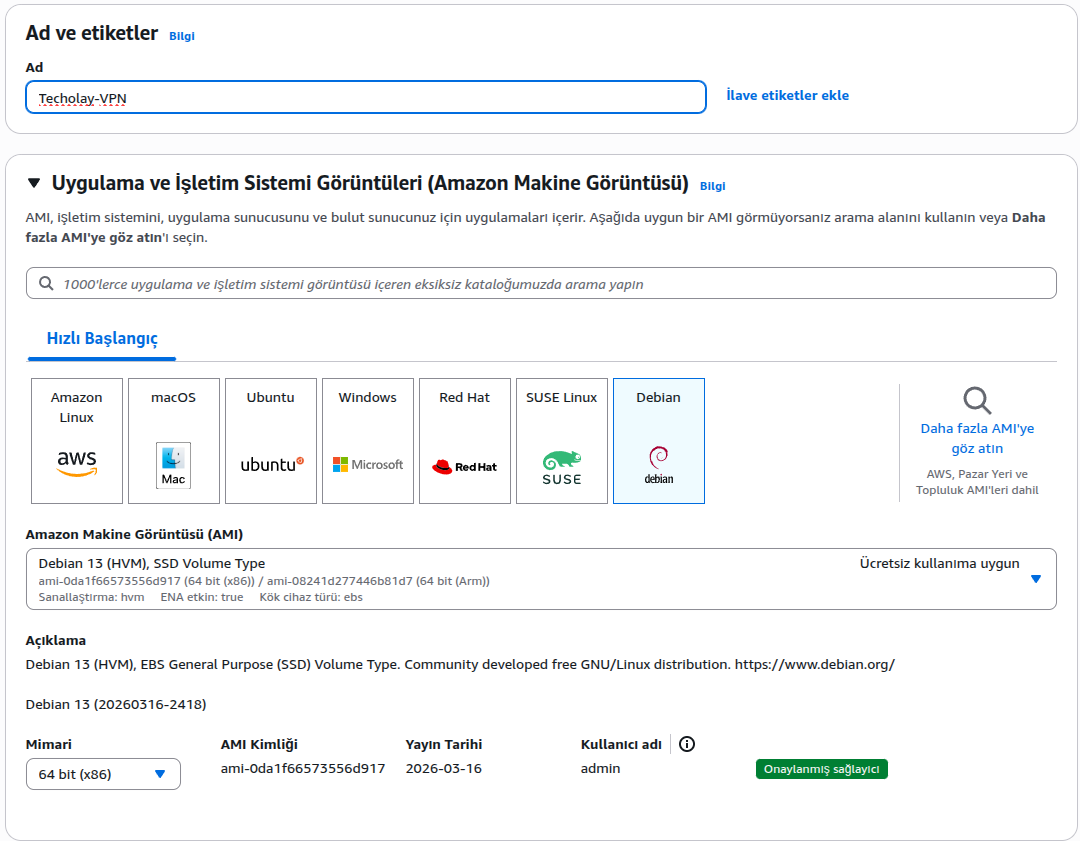Screen dimensions: 1080x841
Task: Select the macOS AMI card
Action: click(174, 441)
